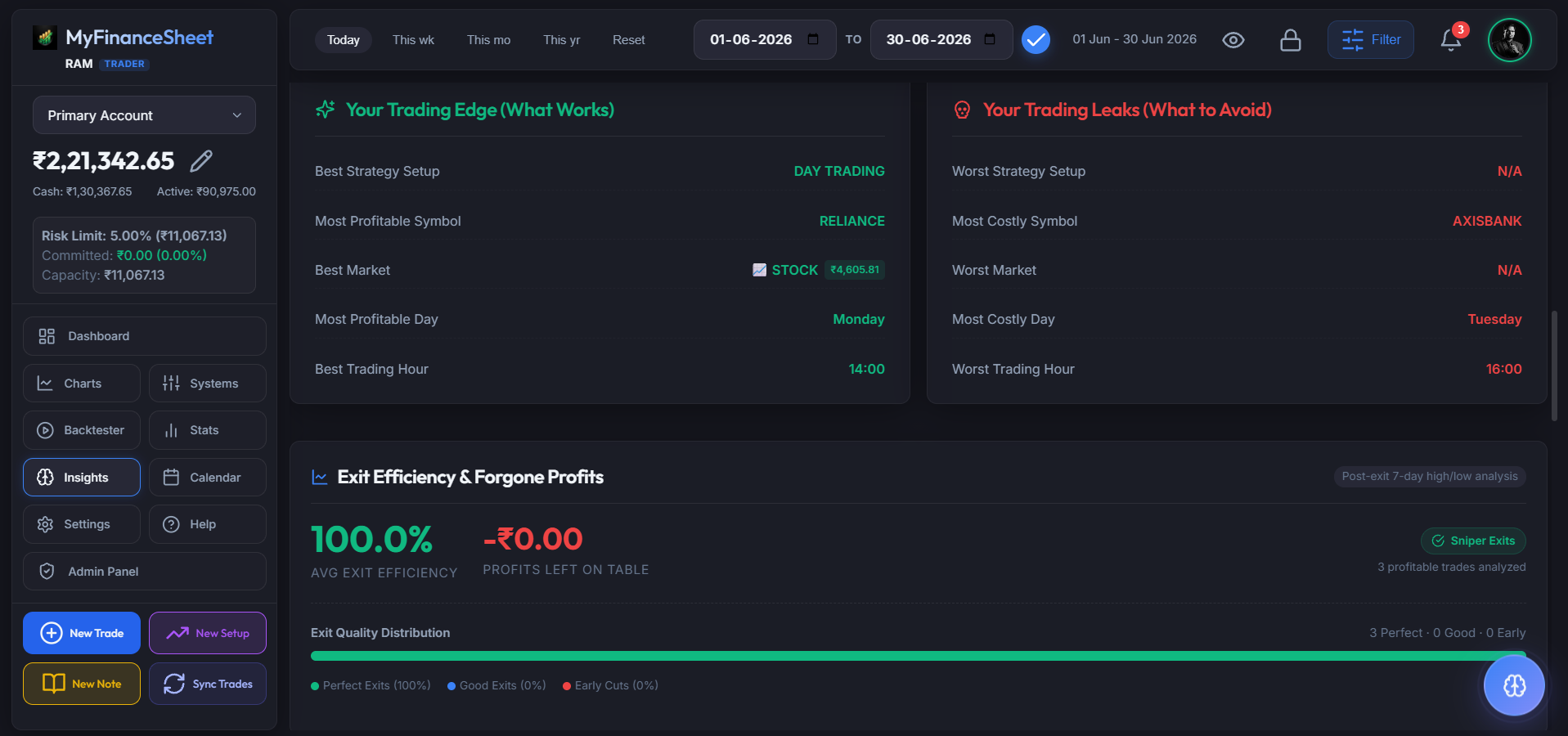1568x736 pixels.
Task: Toggle the lock icon in header
Action: 1291,40
